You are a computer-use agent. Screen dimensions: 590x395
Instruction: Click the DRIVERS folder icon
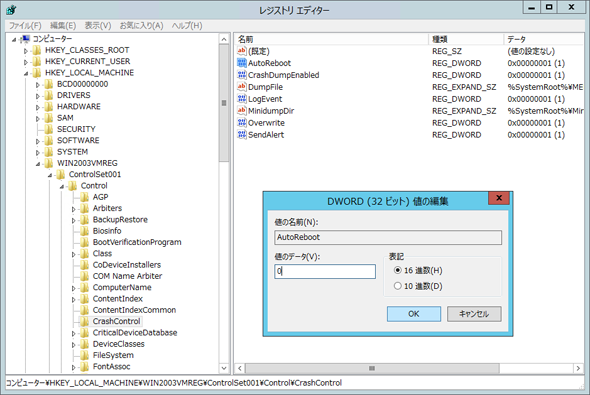49,95
